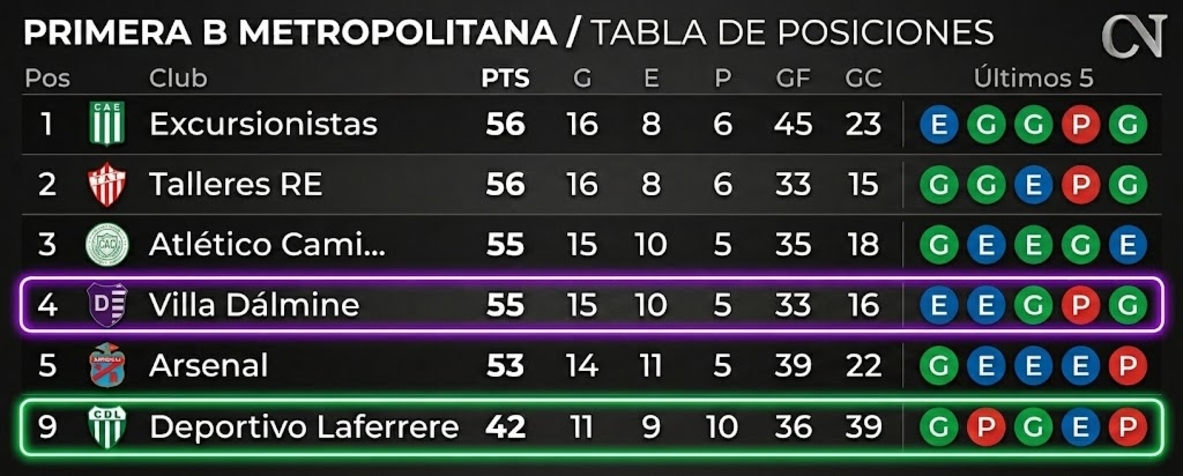Viewport: 1183px width, 476px height.
Task: Click the Primera B Metropolitana title
Action: coord(290,33)
